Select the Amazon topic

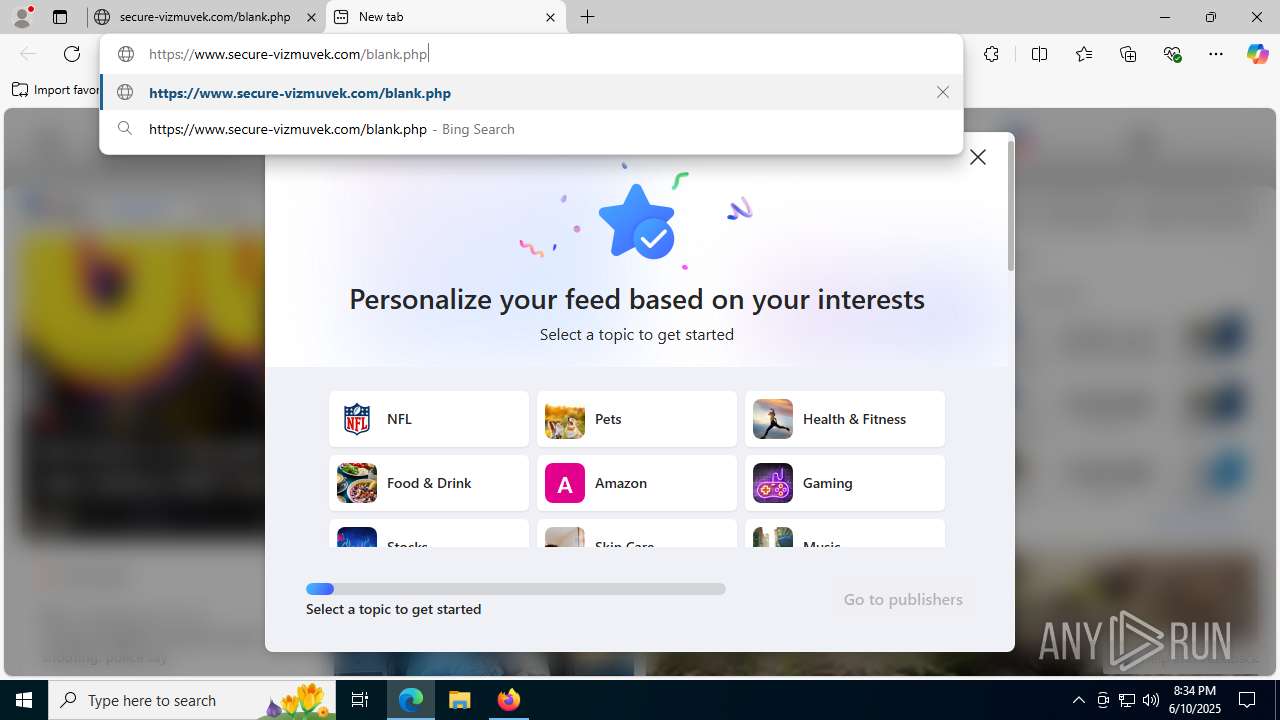(x=637, y=483)
